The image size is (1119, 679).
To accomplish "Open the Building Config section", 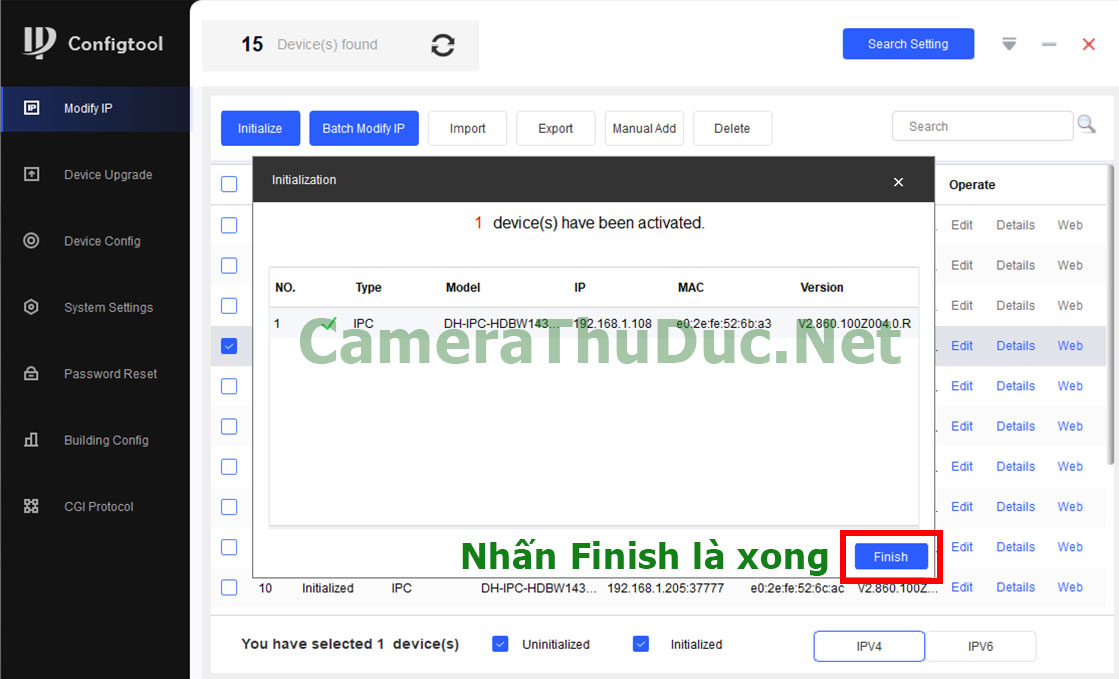I will tap(96, 441).
